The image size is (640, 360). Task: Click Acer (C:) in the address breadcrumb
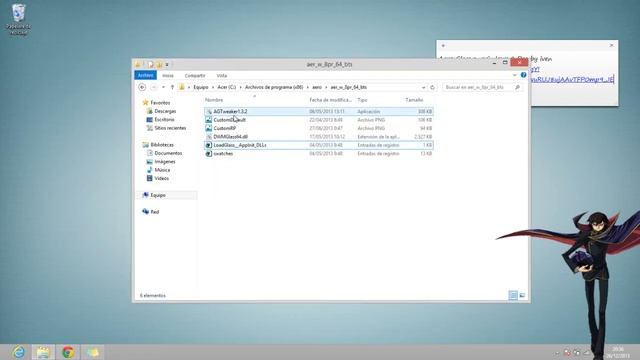click(227, 87)
